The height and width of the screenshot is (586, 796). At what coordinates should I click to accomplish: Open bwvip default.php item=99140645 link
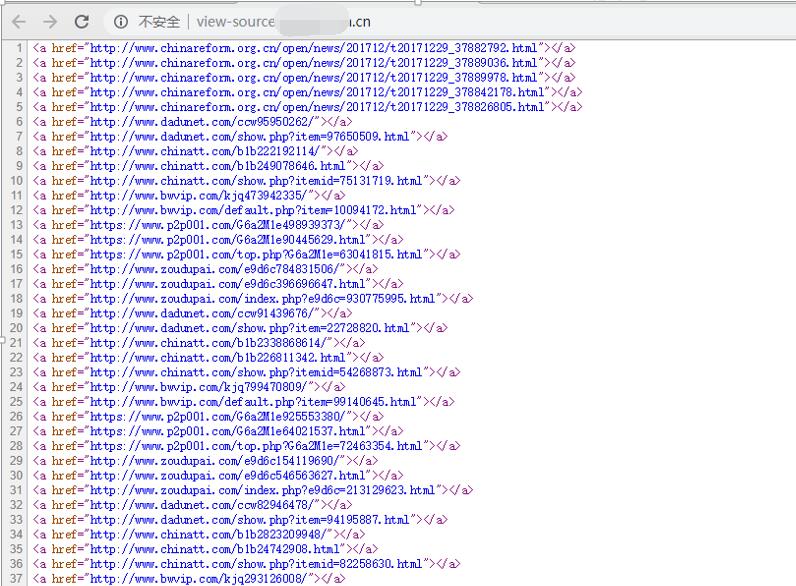tap(253, 402)
